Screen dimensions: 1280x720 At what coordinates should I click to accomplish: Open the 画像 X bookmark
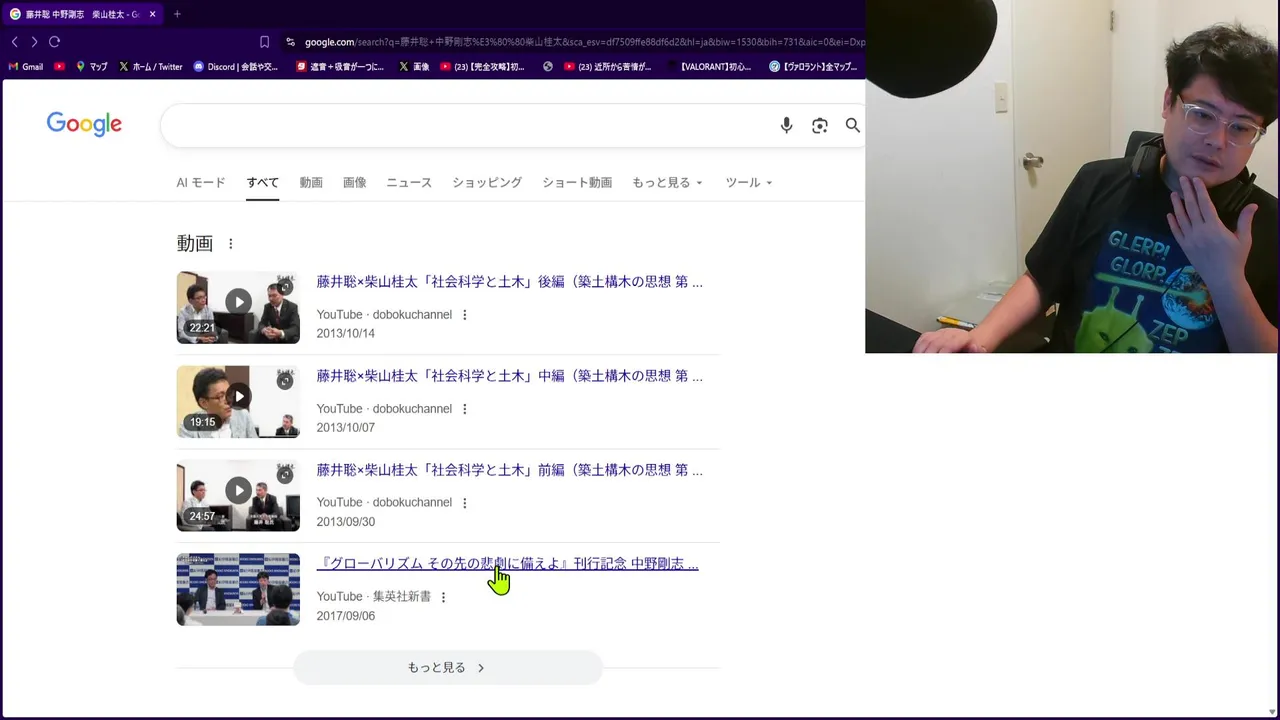[x=414, y=67]
